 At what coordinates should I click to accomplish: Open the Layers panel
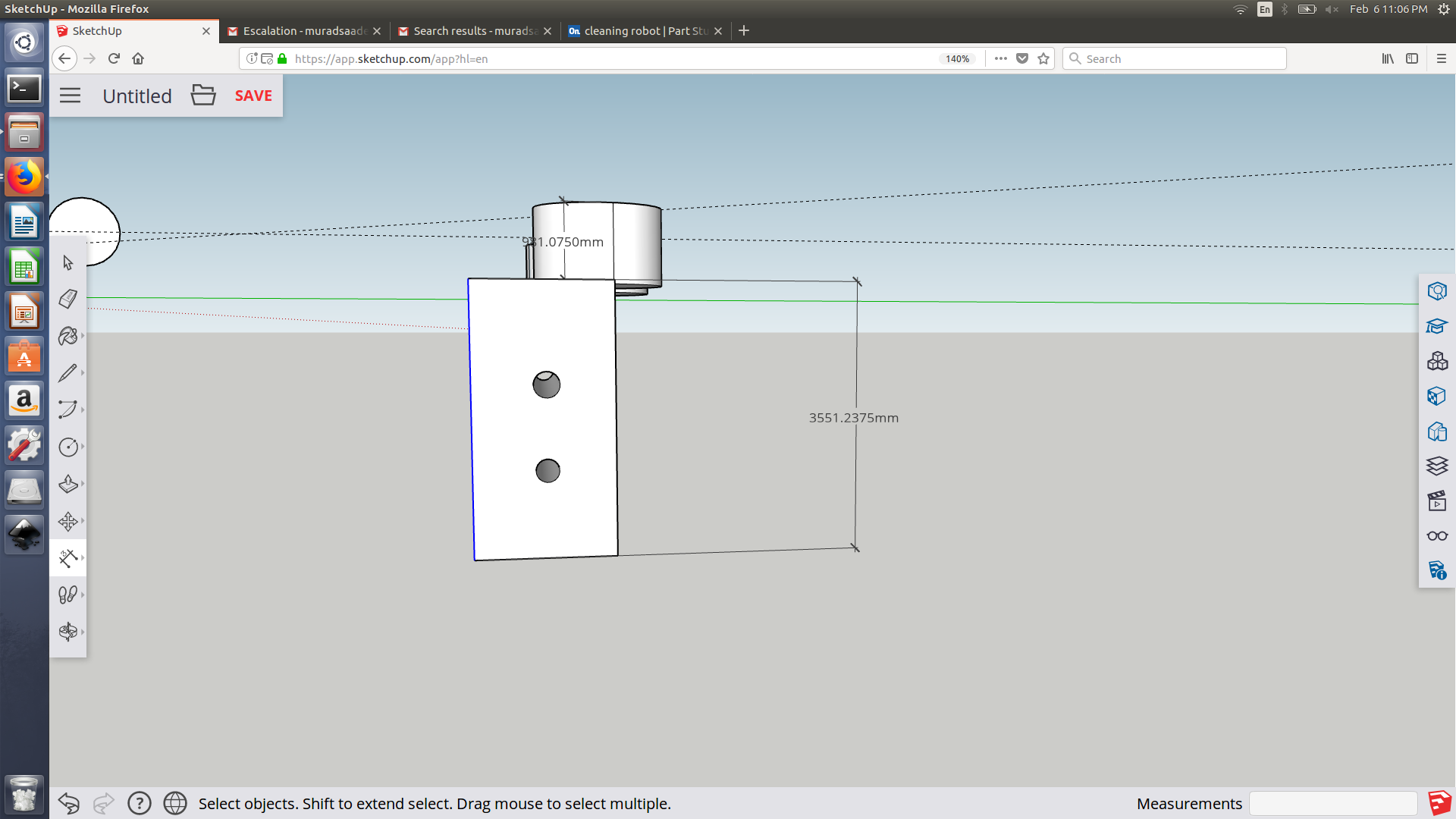click(1437, 466)
